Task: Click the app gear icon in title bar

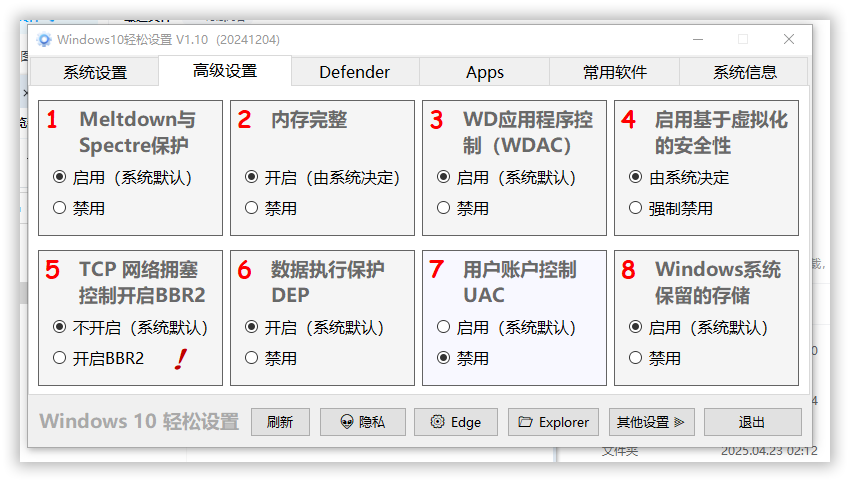Action: pyautogui.click(x=44, y=40)
